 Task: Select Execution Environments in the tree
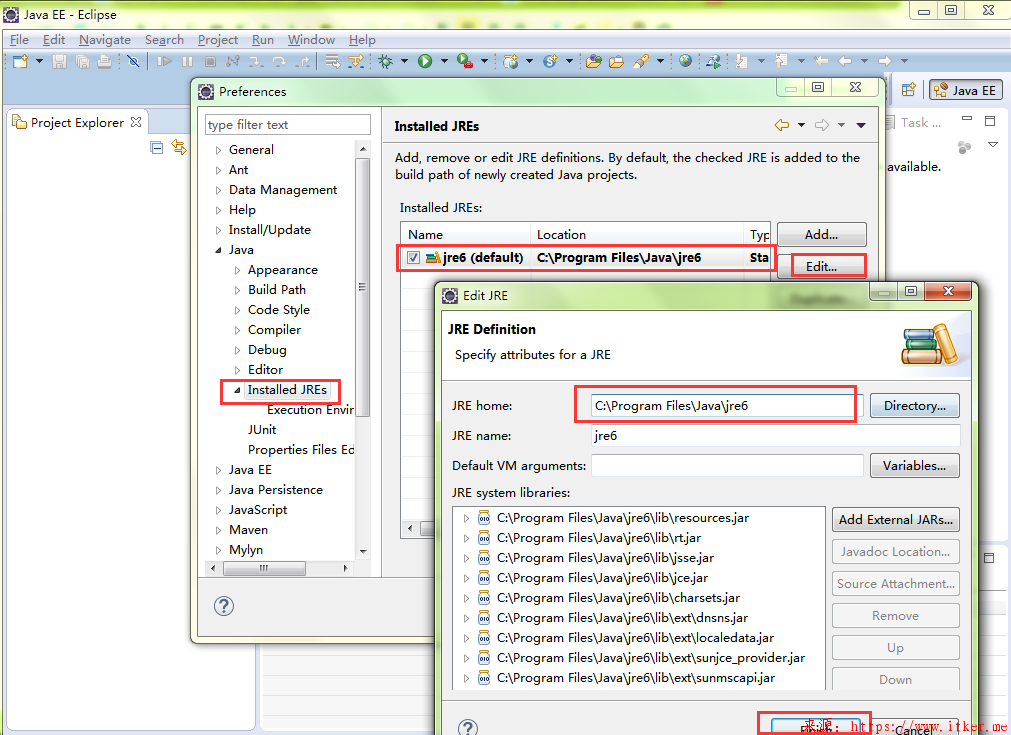coord(310,410)
